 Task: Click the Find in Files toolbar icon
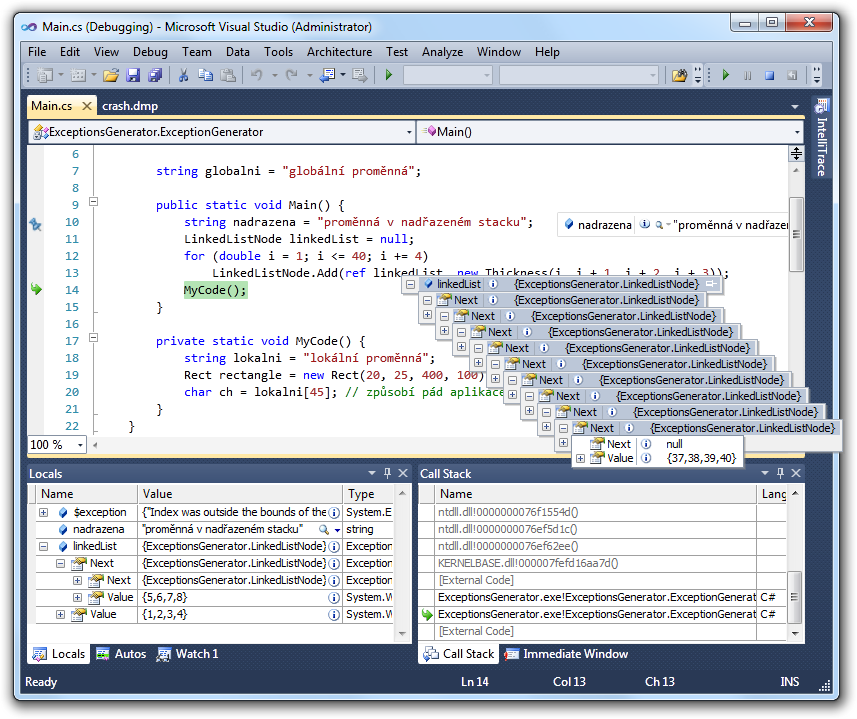pyautogui.click(x=679, y=75)
